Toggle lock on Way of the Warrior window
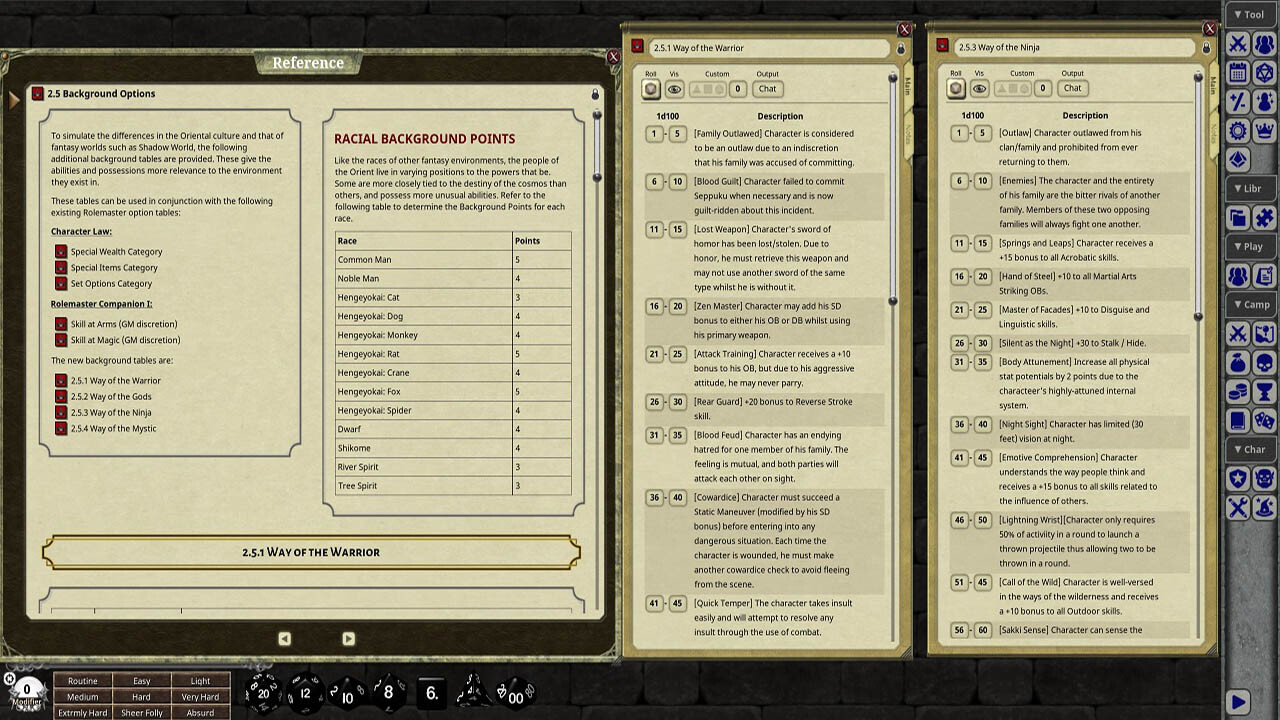This screenshot has height=720, width=1280. tap(901, 48)
